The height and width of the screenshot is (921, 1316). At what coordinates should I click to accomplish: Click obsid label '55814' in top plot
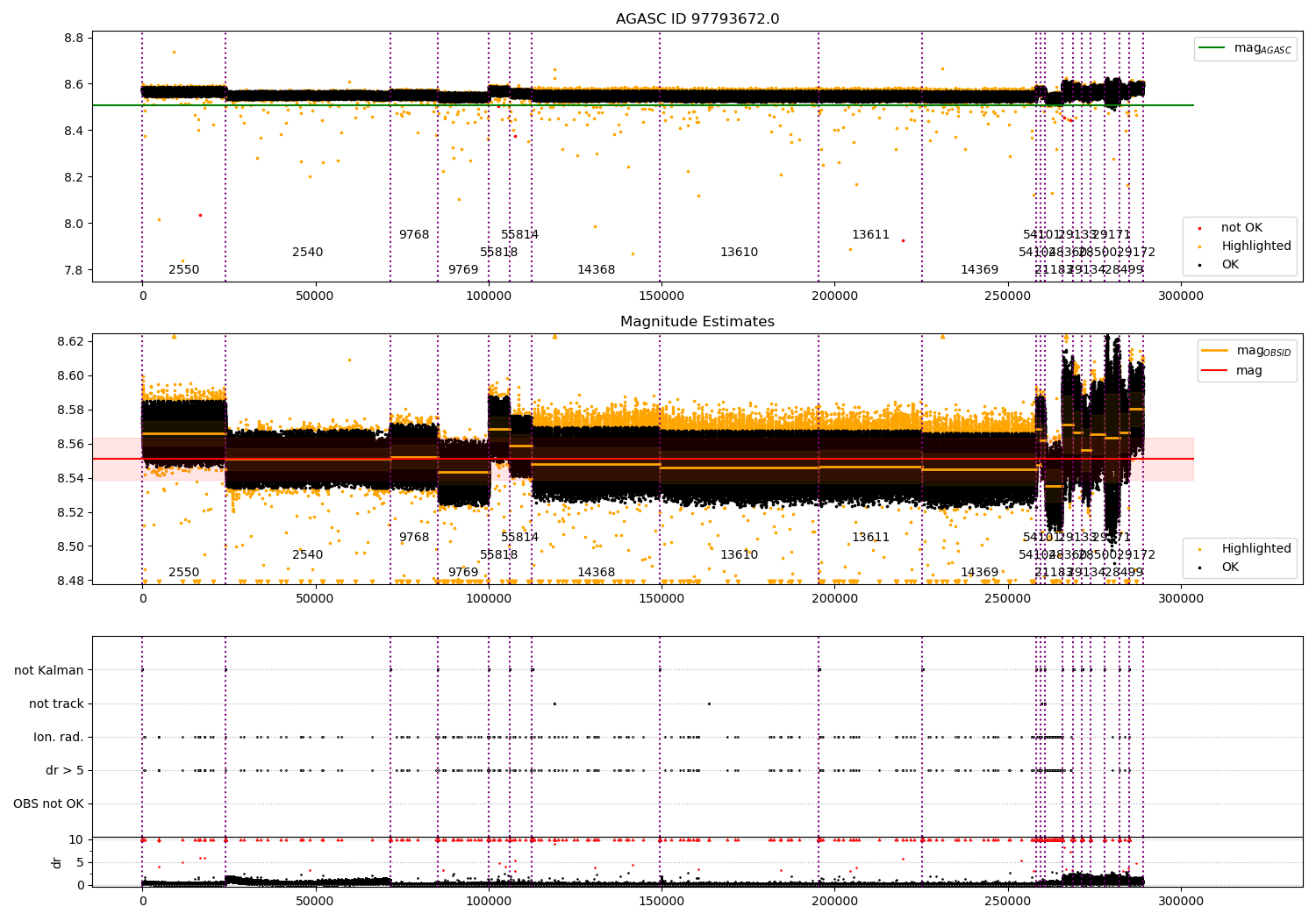[x=520, y=235]
